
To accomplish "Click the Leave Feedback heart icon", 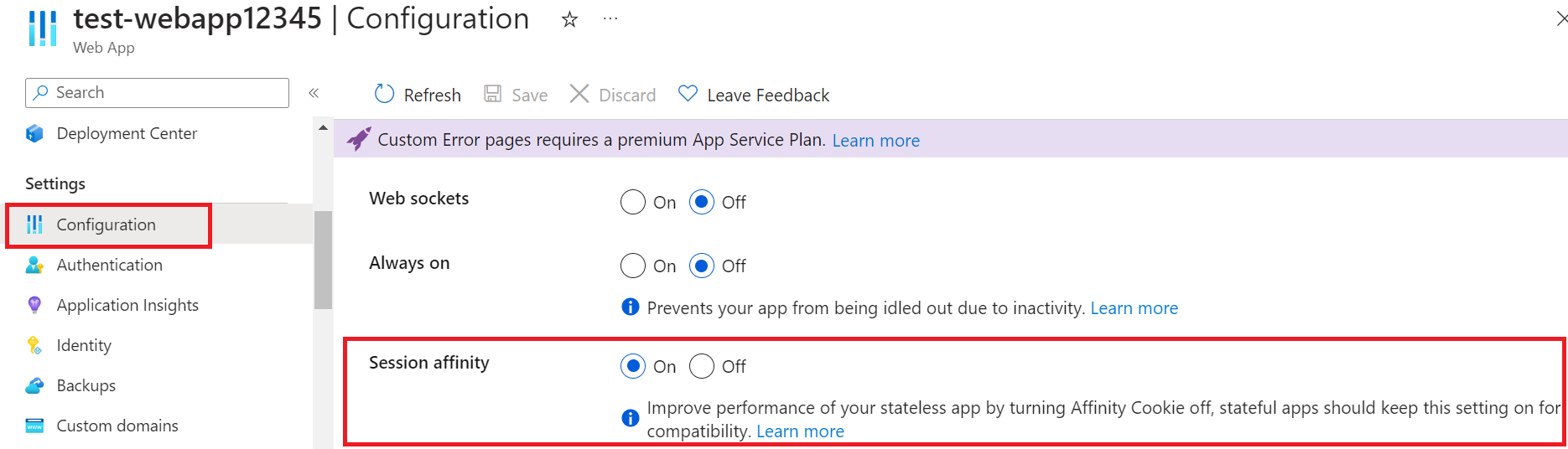I will coord(688,94).
